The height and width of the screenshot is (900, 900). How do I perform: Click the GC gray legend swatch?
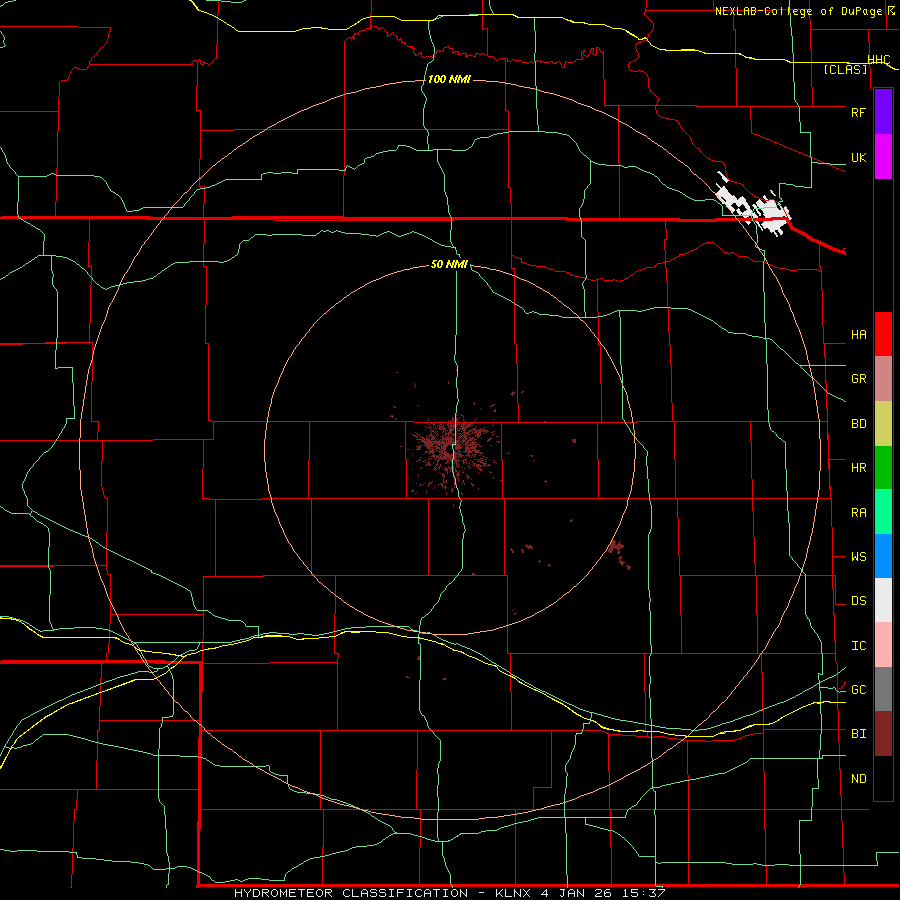click(883, 689)
